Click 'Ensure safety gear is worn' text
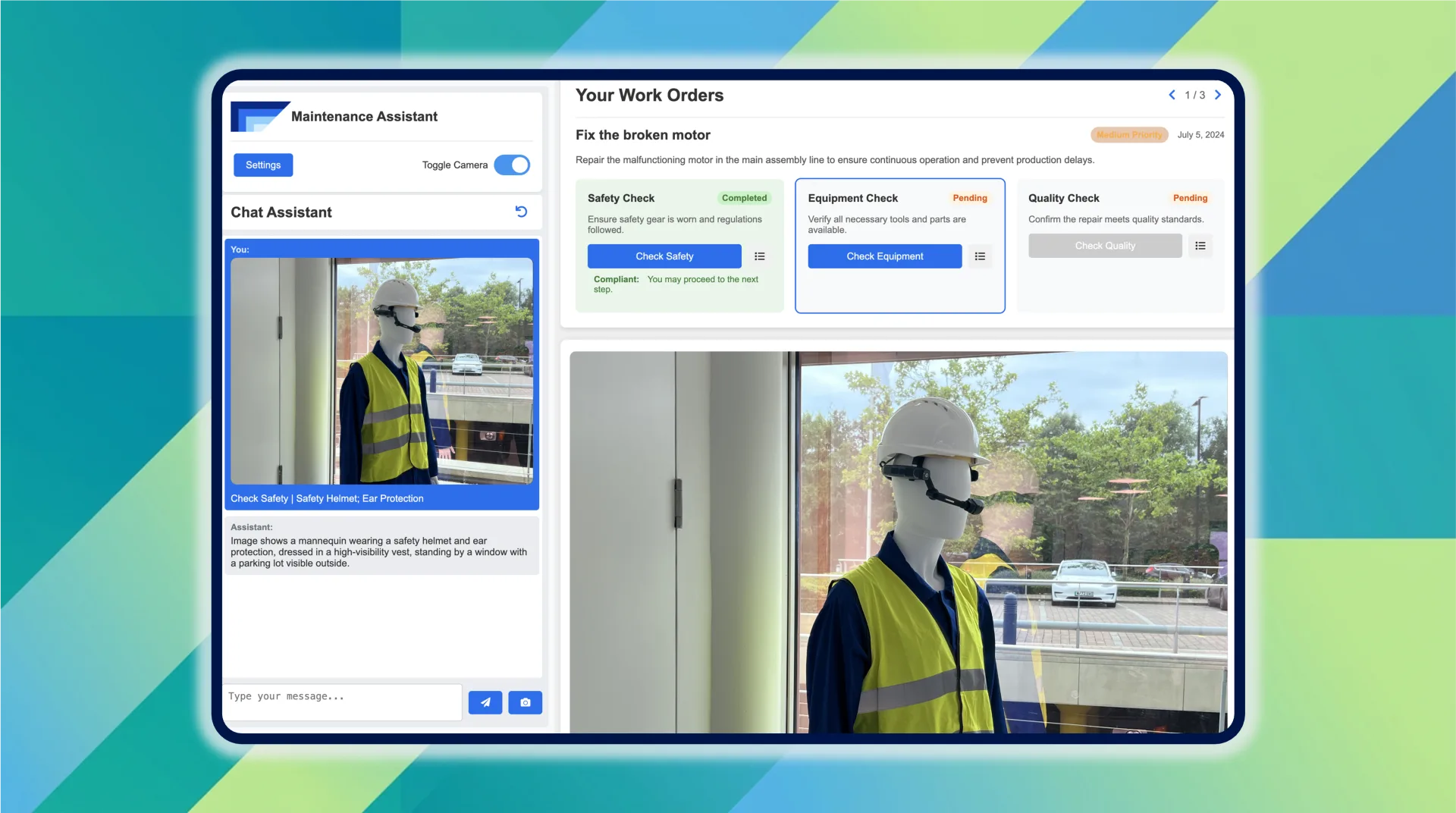 pyautogui.click(x=674, y=224)
